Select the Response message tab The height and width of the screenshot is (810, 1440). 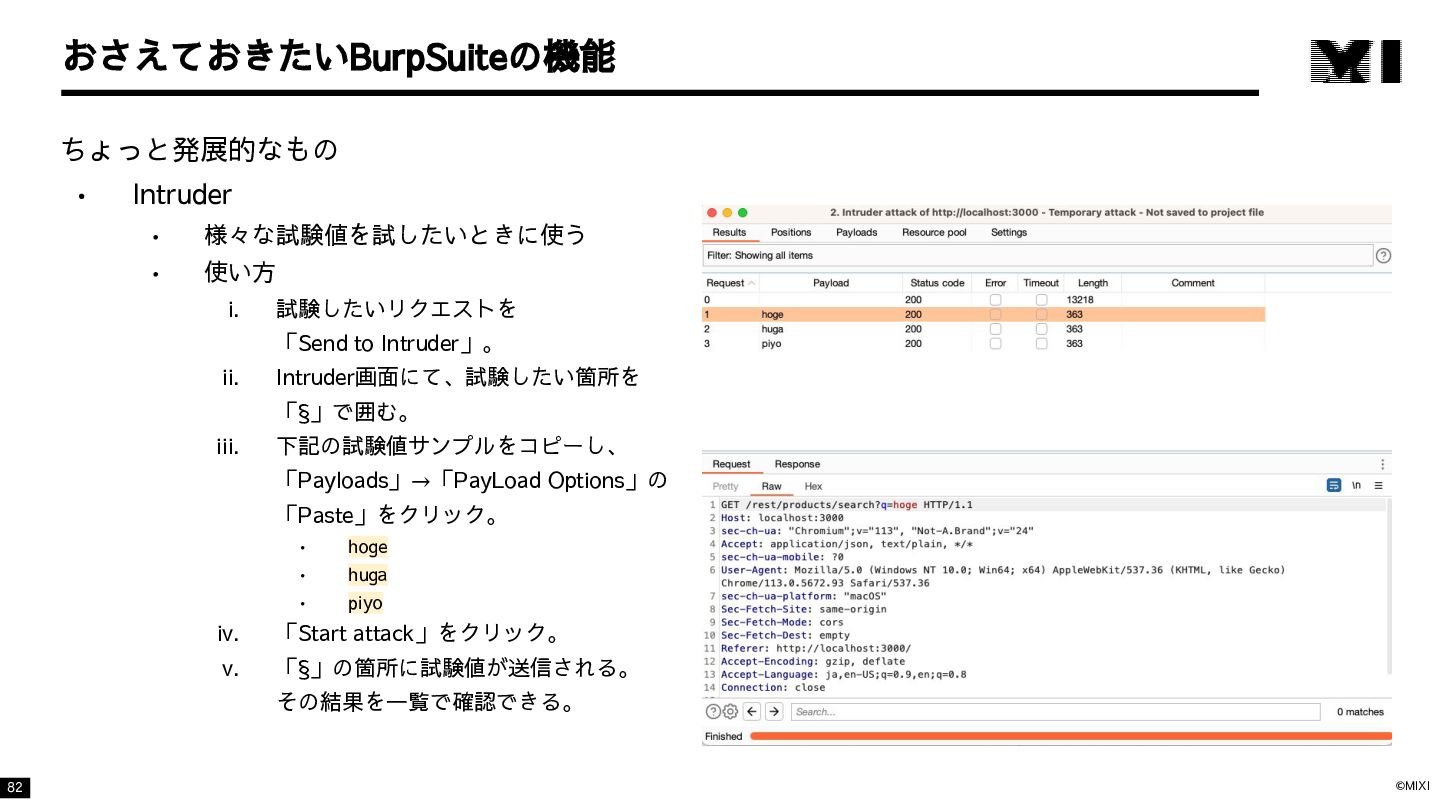tap(797, 464)
